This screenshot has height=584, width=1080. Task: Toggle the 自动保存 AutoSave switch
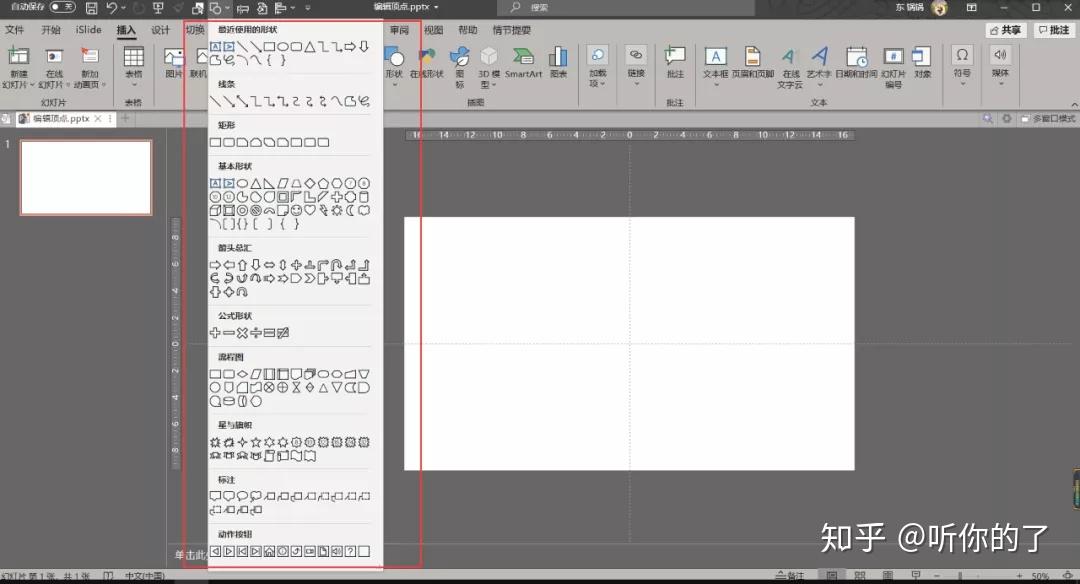click(x=62, y=7)
